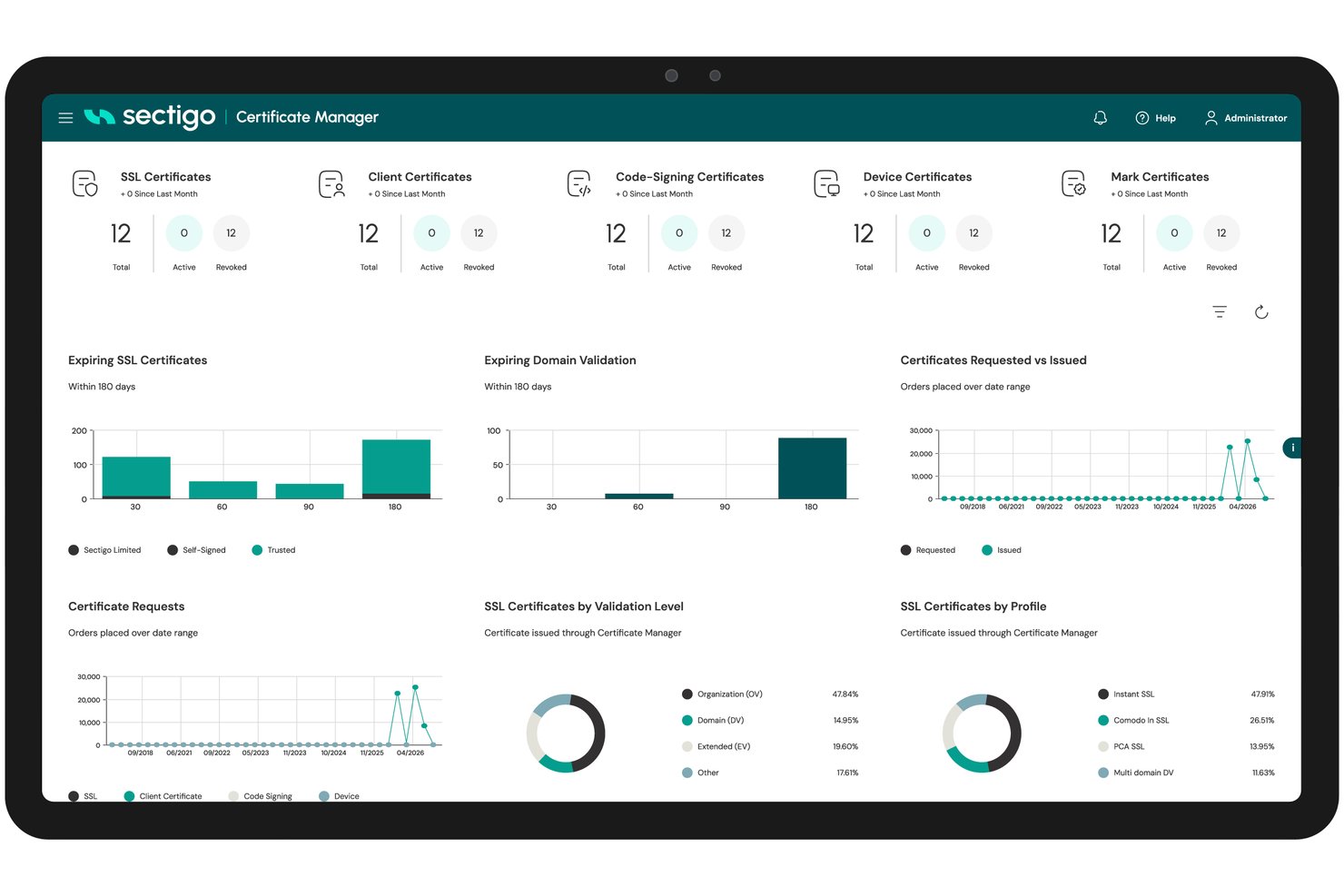The width and height of the screenshot is (1344, 896).
Task: Open the Help menu
Action: click(1155, 118)
